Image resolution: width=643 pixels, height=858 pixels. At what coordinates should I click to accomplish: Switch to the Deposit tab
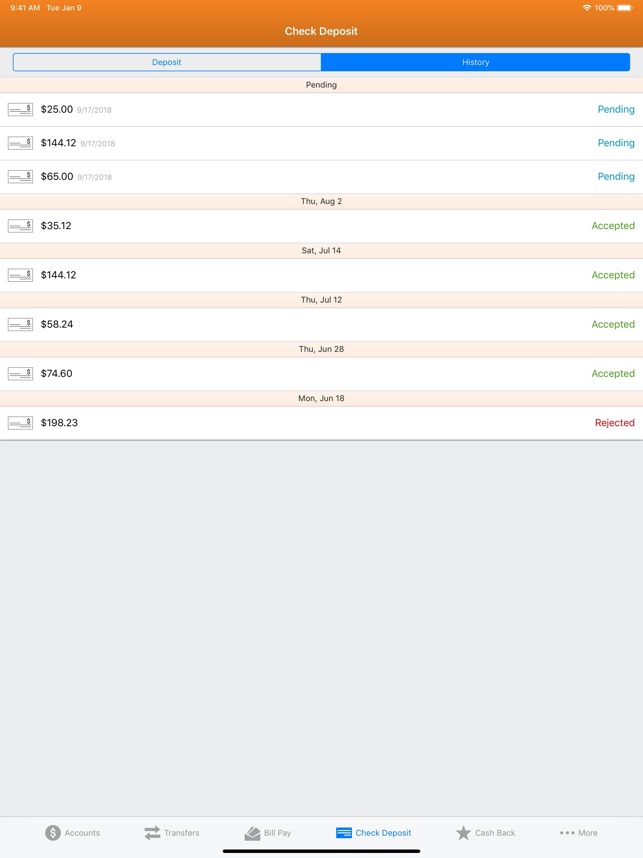(x=166, y=62)
